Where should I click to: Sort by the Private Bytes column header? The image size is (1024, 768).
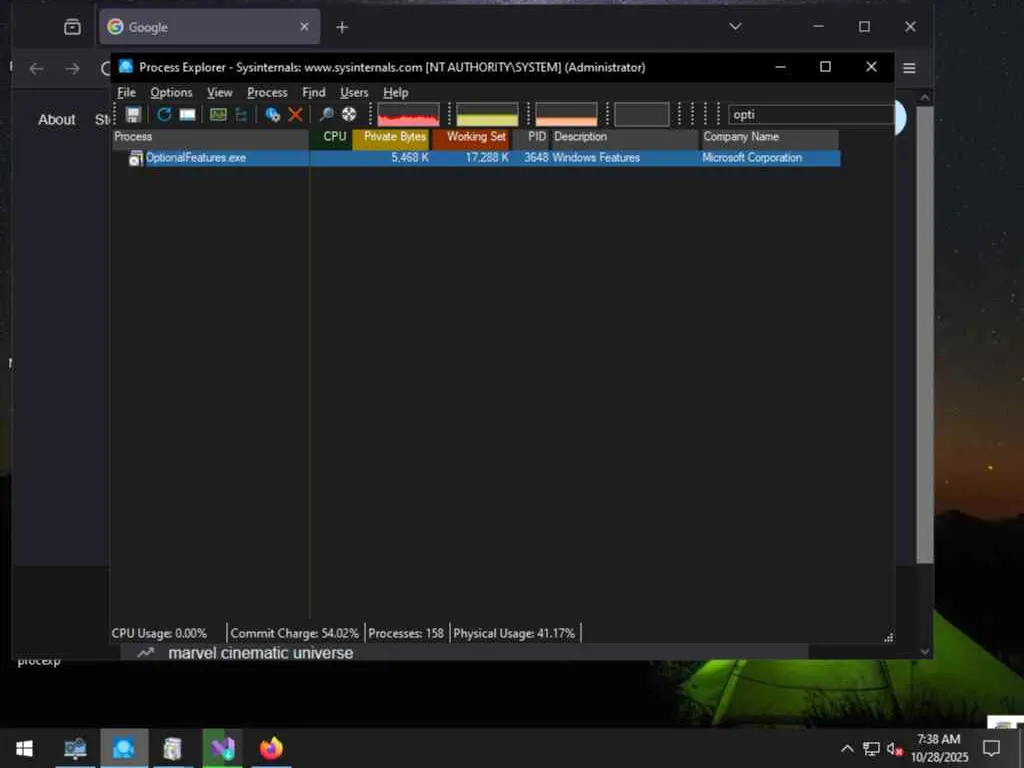[x=391, y=137]
